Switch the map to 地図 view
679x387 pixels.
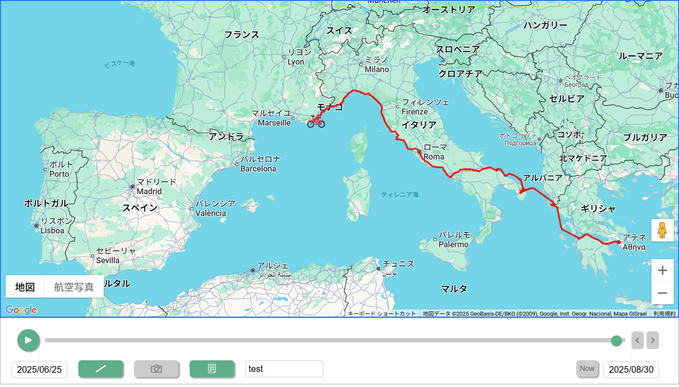click(25, 287)
